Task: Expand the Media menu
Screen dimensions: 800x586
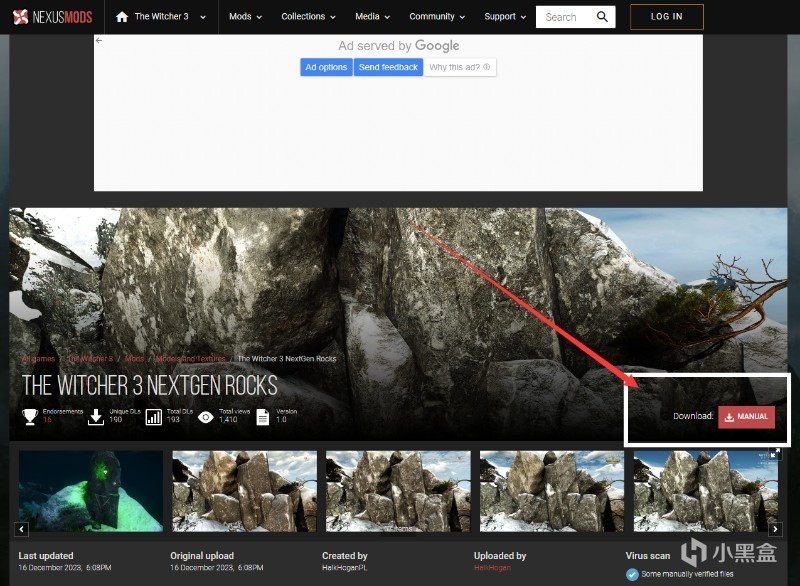Action: click(x=372, y=17)
